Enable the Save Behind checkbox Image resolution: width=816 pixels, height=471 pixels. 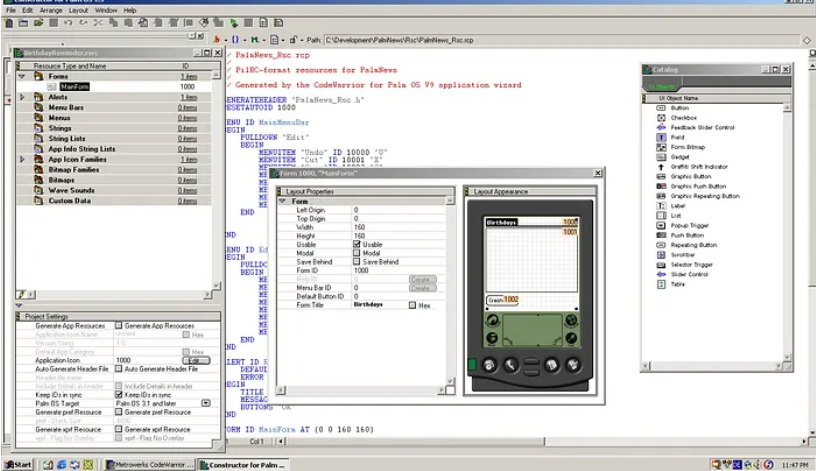357,262
